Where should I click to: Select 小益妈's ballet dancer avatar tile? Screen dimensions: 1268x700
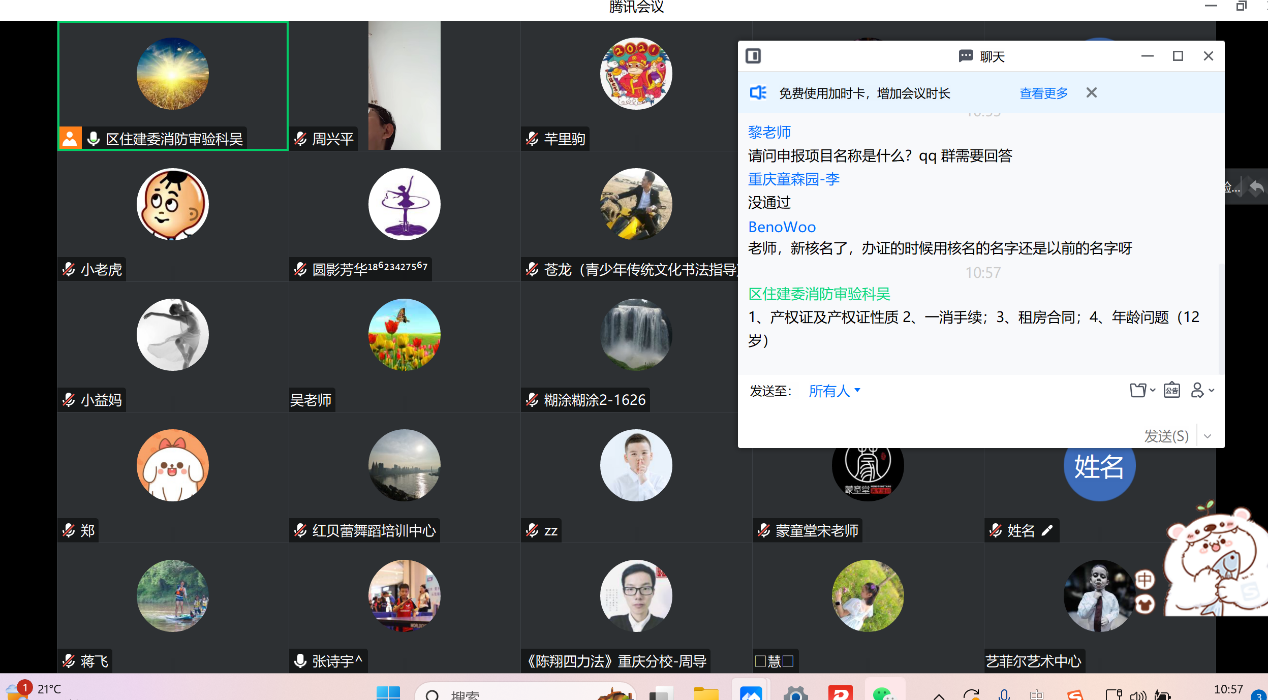172,334
